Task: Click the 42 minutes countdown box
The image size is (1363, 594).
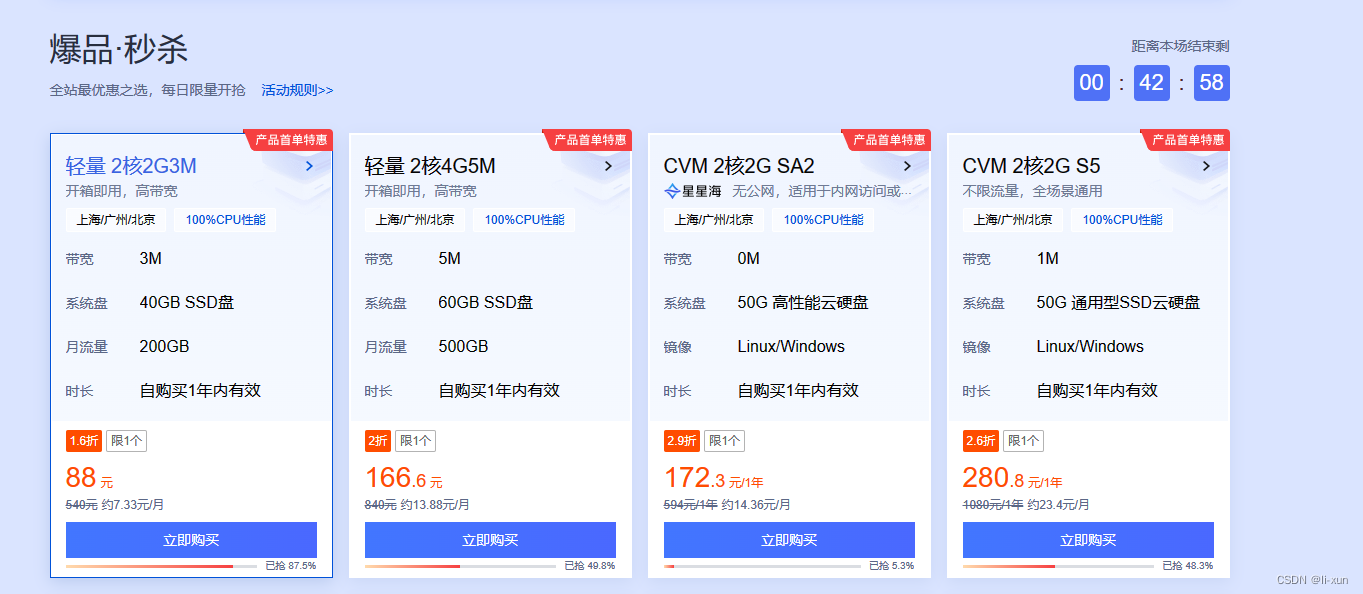Action: click(x=1151, y=83)
